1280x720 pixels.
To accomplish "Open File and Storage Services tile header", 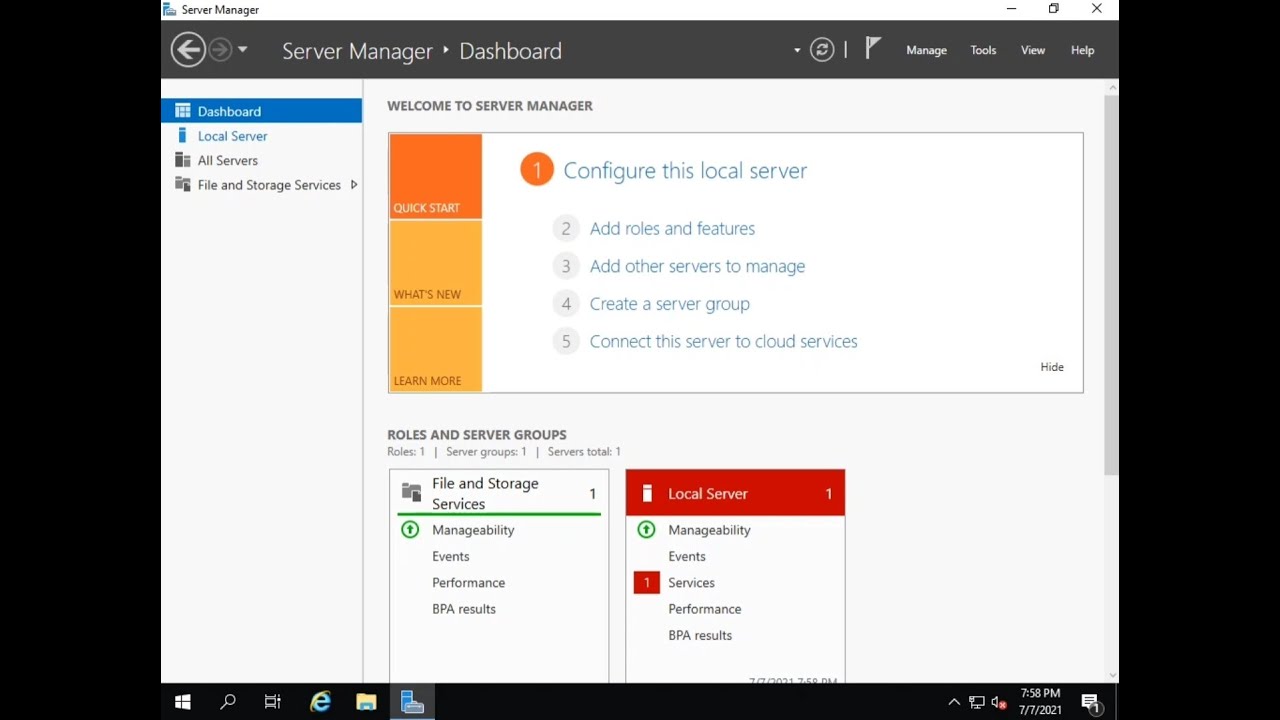I will coord(499,493).
